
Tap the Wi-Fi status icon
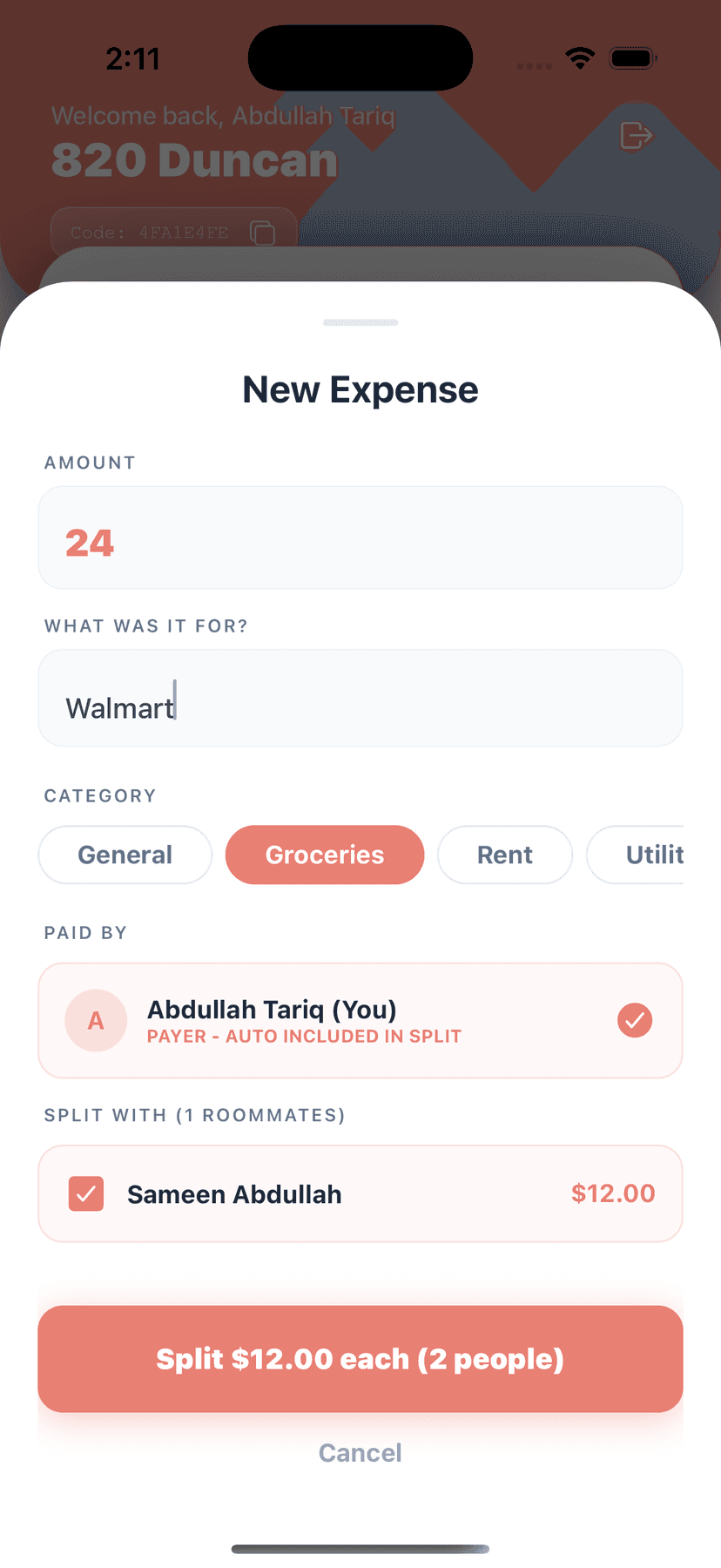[580, 58]
